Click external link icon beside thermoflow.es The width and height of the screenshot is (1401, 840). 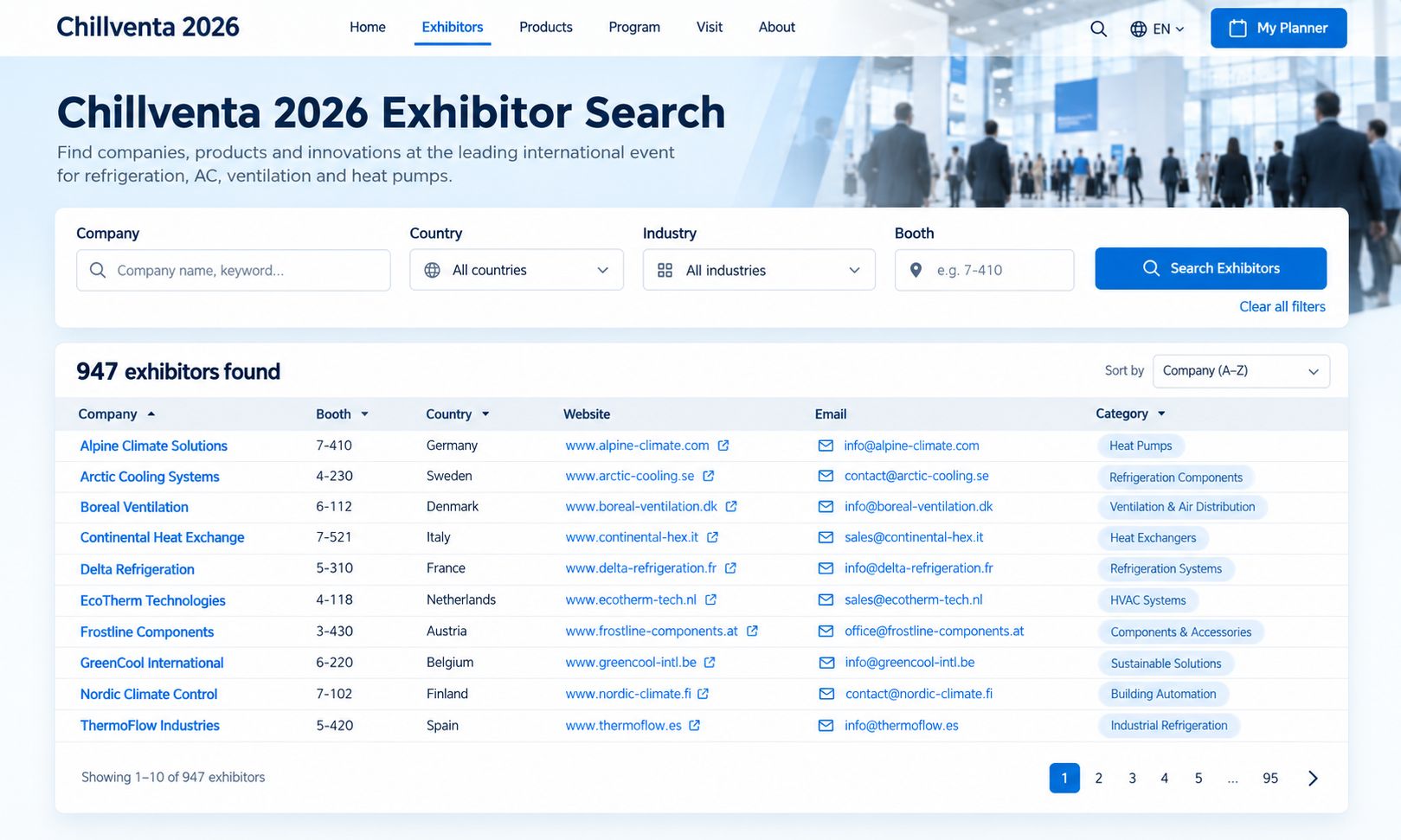(x=694, y=725)
